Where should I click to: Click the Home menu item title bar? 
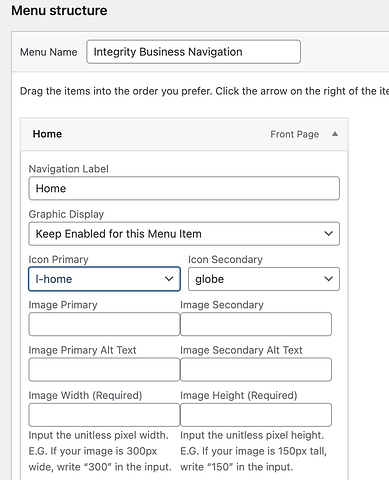point(184,134)
